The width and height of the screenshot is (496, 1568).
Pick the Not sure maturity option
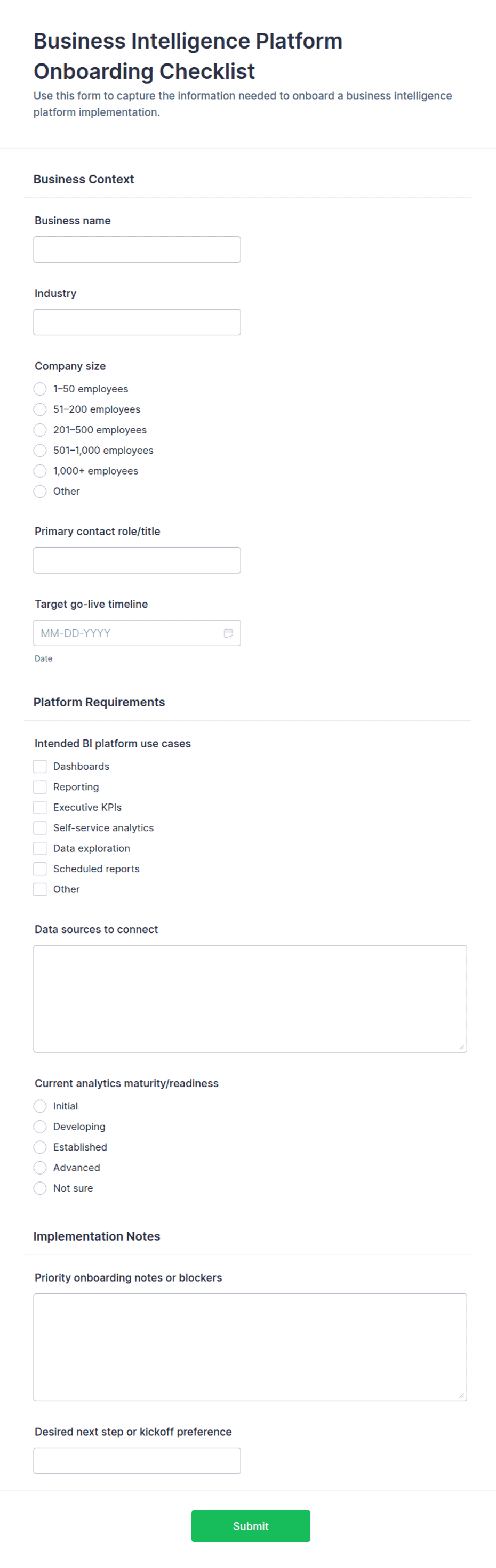(40, 1188)
